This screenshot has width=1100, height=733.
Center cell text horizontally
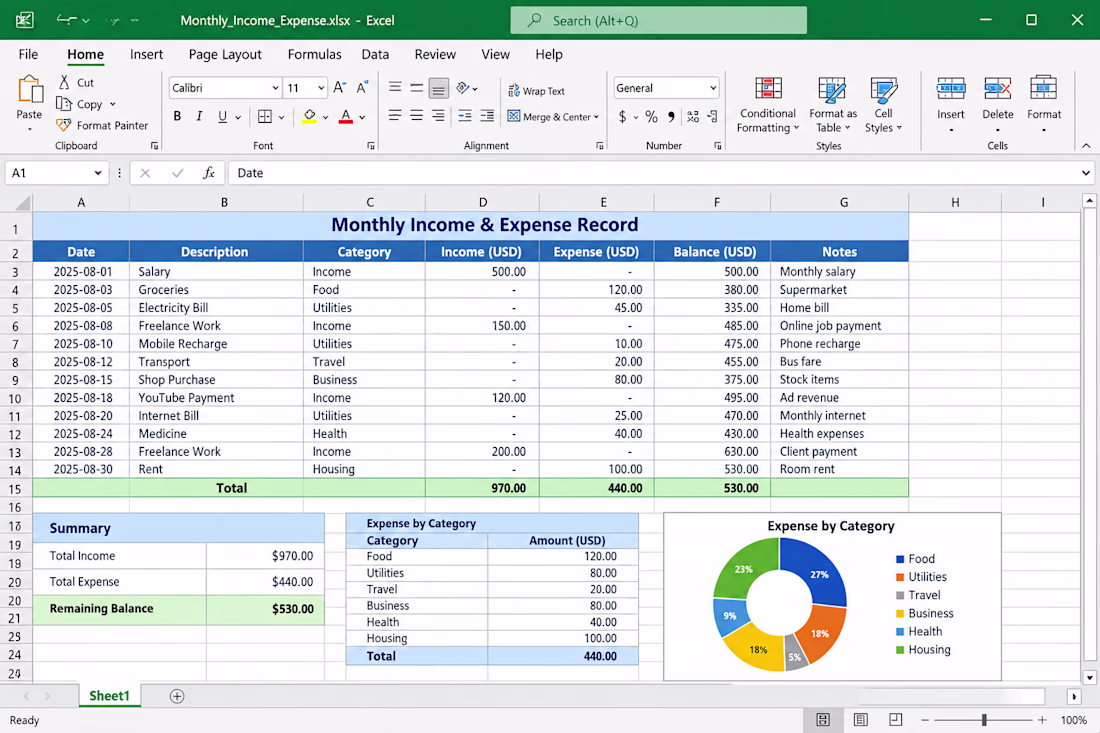pyautogui.click(x=417, y=116)
